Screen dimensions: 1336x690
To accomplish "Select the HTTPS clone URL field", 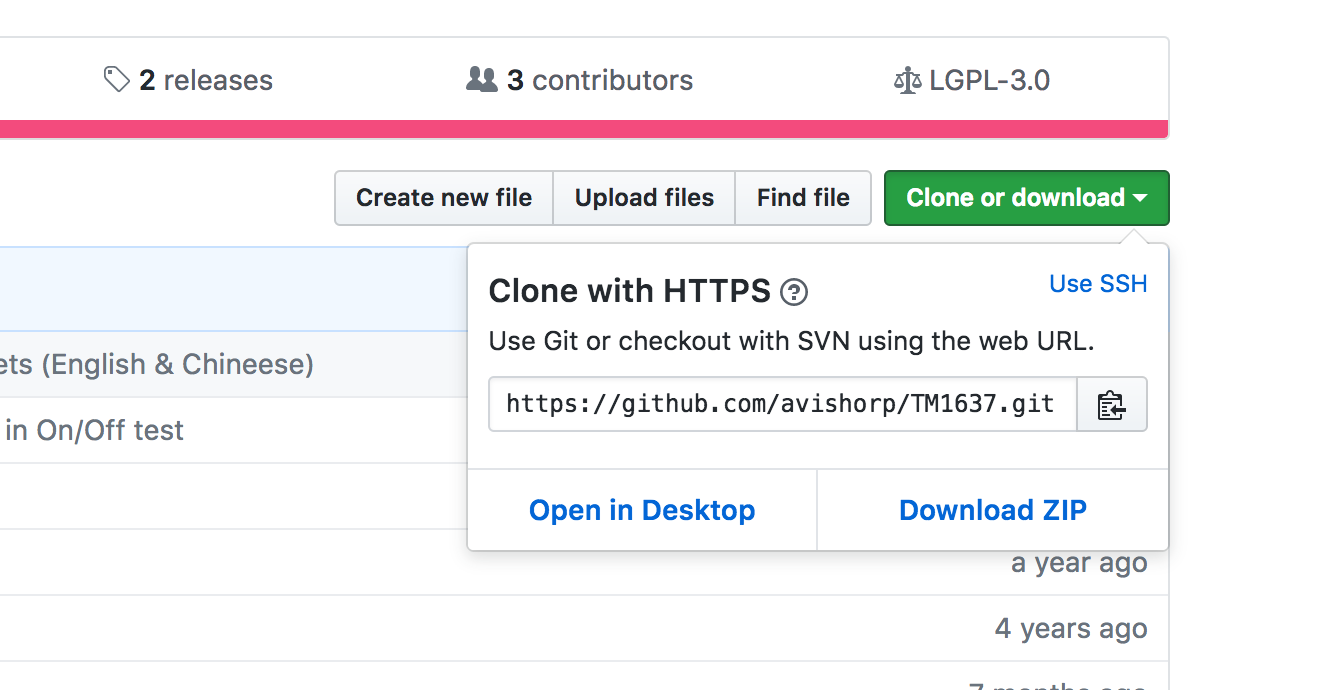I will 781,404.
